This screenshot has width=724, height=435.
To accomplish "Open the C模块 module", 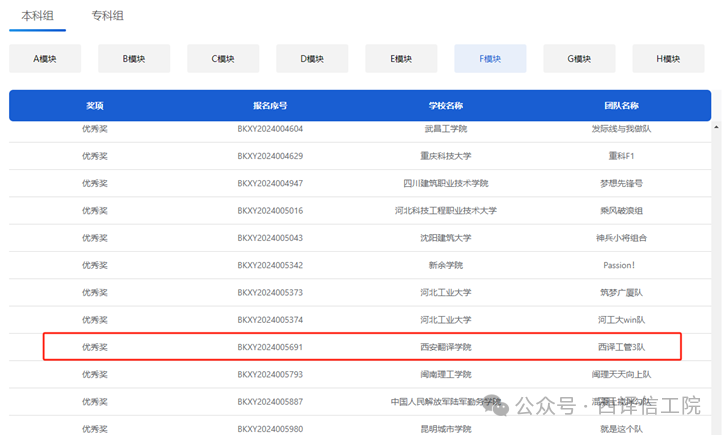I will [x=223, y=59].
